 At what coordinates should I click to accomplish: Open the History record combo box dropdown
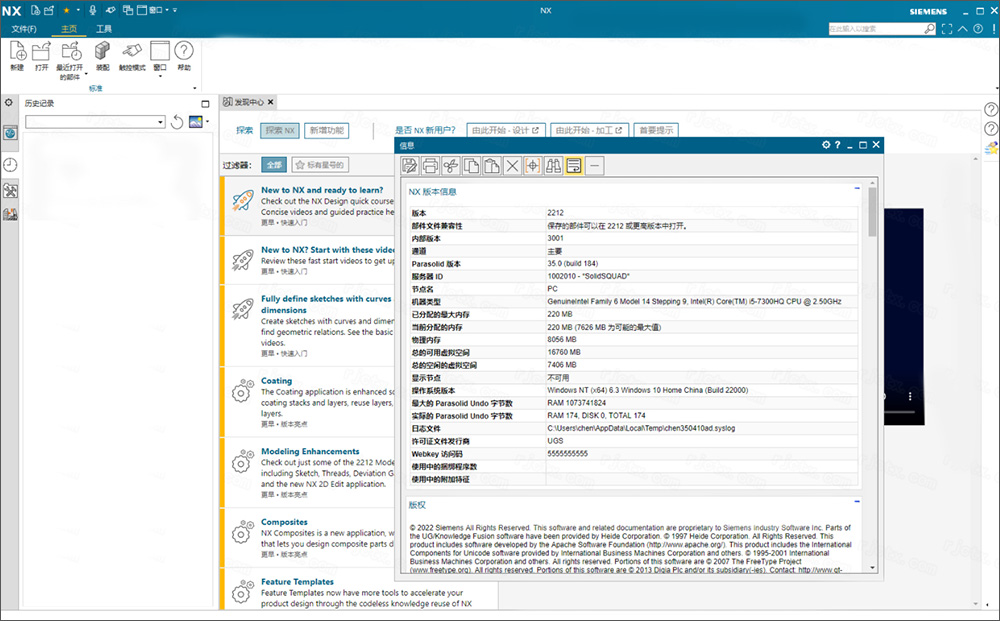tap(160, 122)
